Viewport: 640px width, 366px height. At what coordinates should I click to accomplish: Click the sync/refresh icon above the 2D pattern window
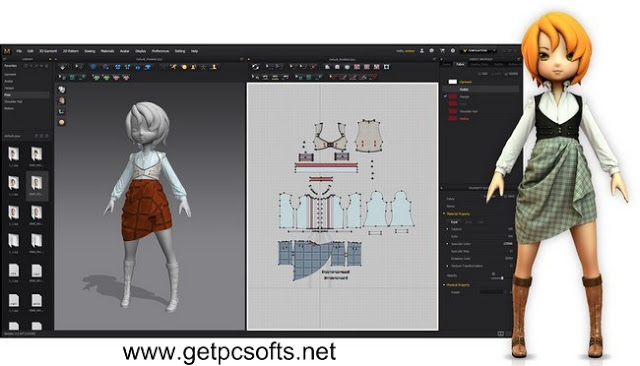[x=255, y=67]
